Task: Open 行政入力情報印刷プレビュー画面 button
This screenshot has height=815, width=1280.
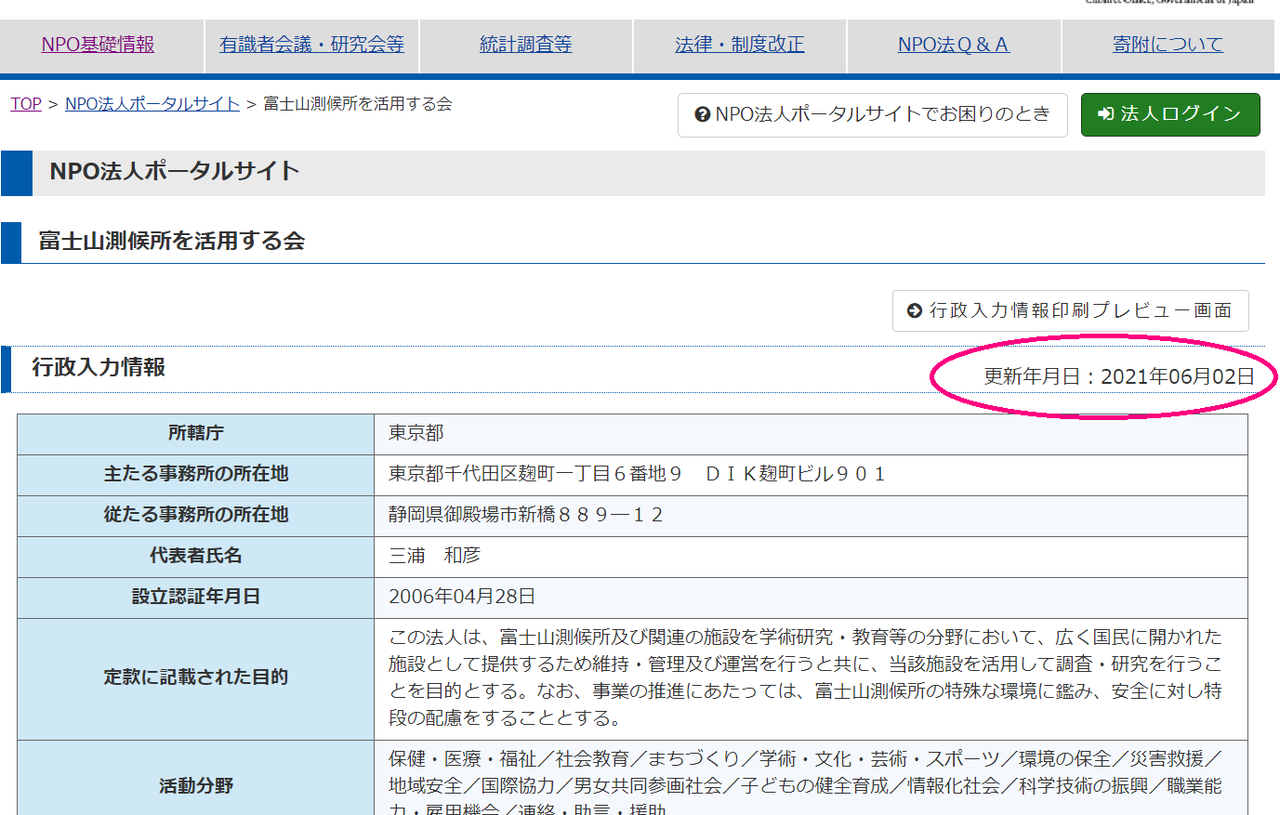Action: (x=1070, y=311)
